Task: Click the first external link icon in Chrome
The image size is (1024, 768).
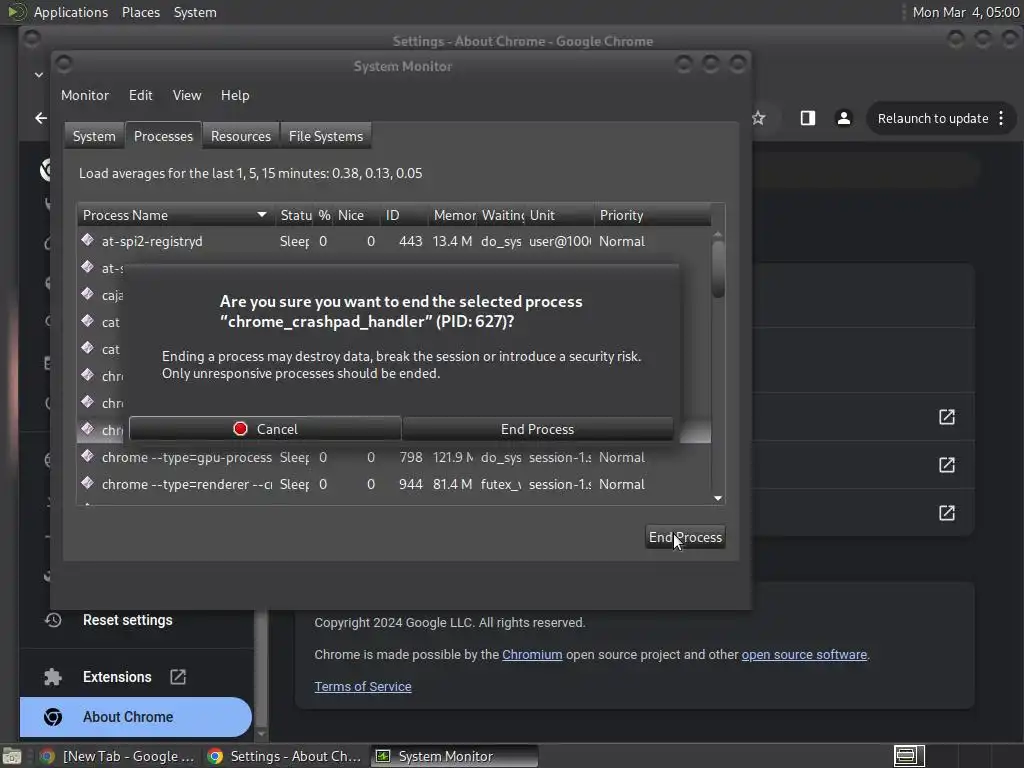Action: coord(947,417)
